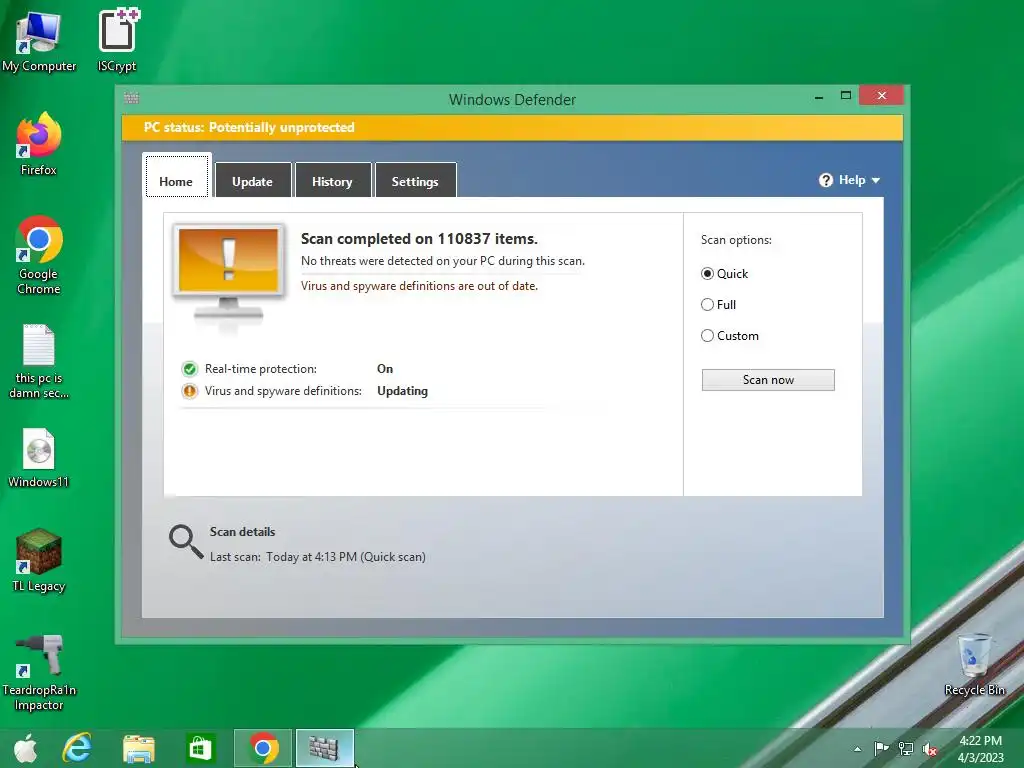1024x768 pixels.
Task: Launch Google Chrome desktop shortcut
Action: pyautogui.click(x=39, y=255)
